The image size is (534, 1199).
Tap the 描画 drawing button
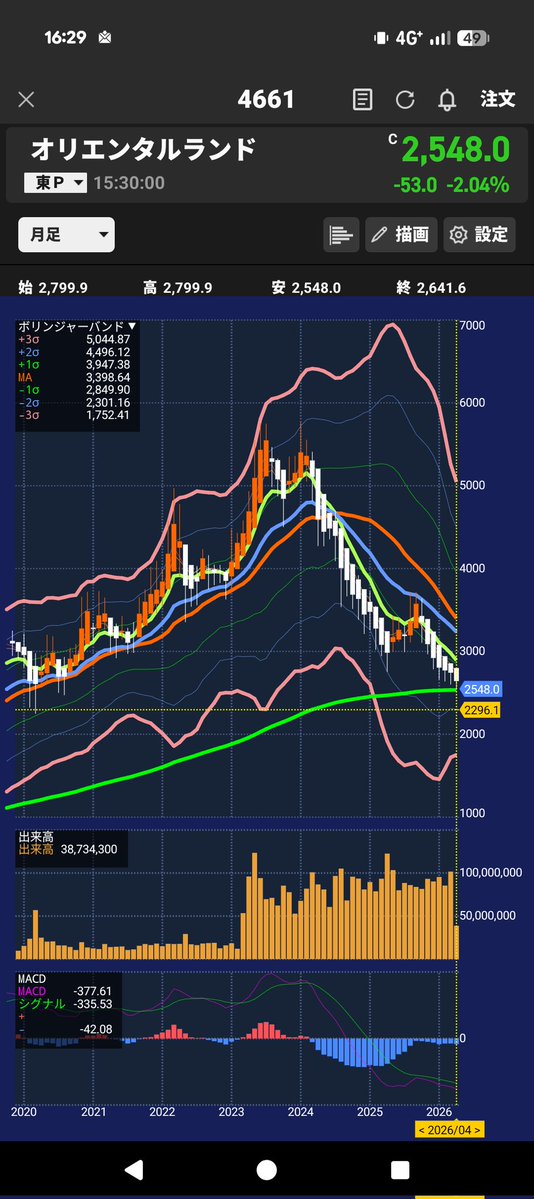(x=400, y=235)
